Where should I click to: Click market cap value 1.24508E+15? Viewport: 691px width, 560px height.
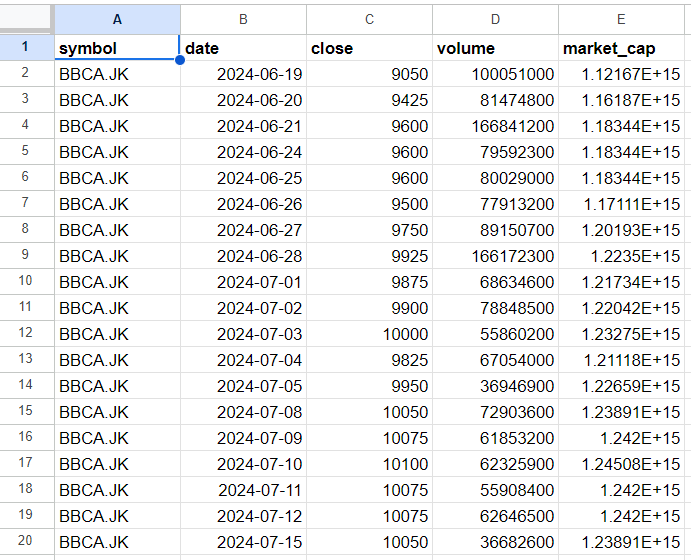(x=621, y=464)
